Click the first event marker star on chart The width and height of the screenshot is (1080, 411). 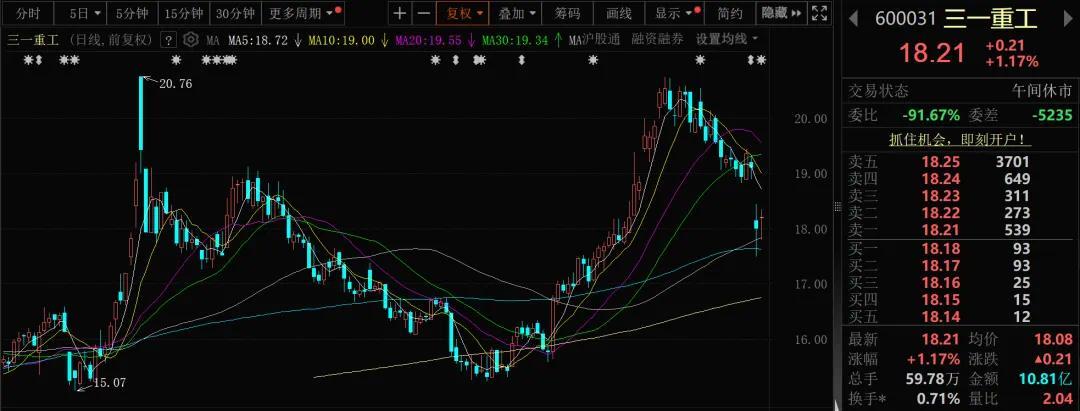[x=29, y=61]
